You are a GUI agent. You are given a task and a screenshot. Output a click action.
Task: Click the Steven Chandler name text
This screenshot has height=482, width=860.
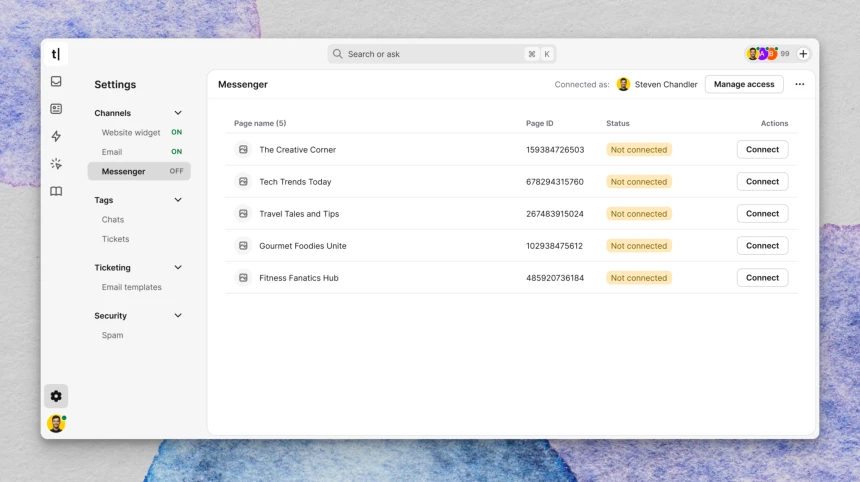pos(666,84)
